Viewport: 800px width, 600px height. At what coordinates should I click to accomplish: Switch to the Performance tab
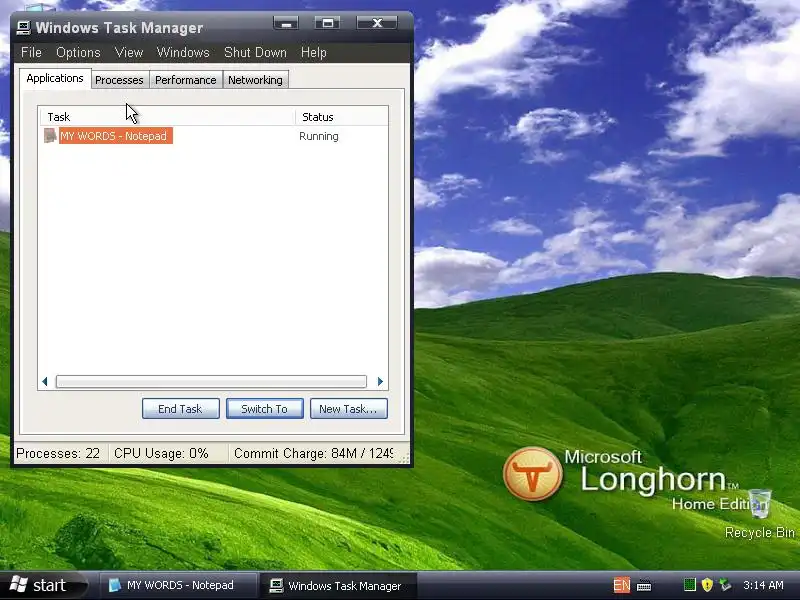coord(186,80)
